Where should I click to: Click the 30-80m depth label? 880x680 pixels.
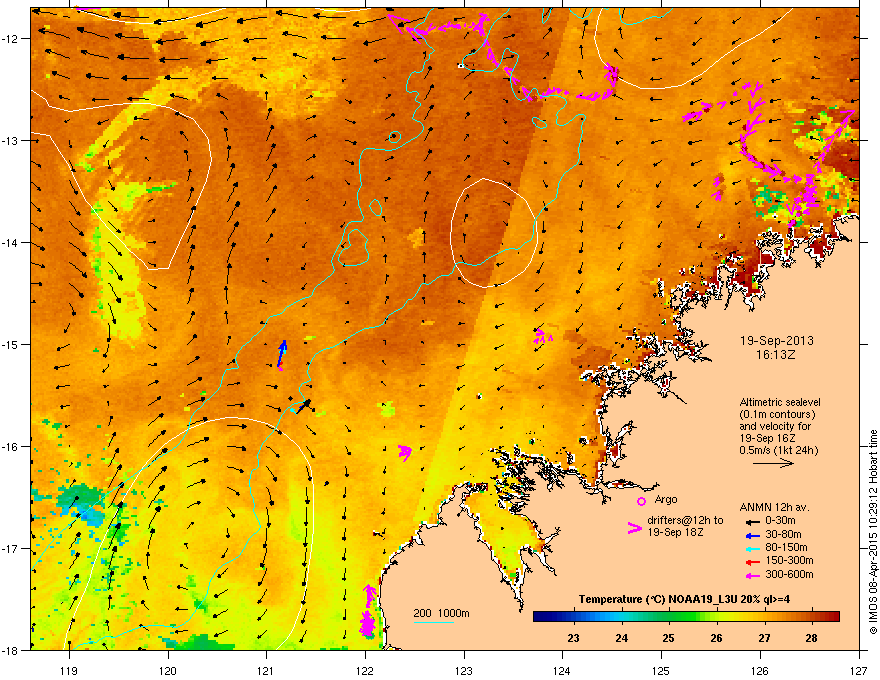[x=783, y=535]
